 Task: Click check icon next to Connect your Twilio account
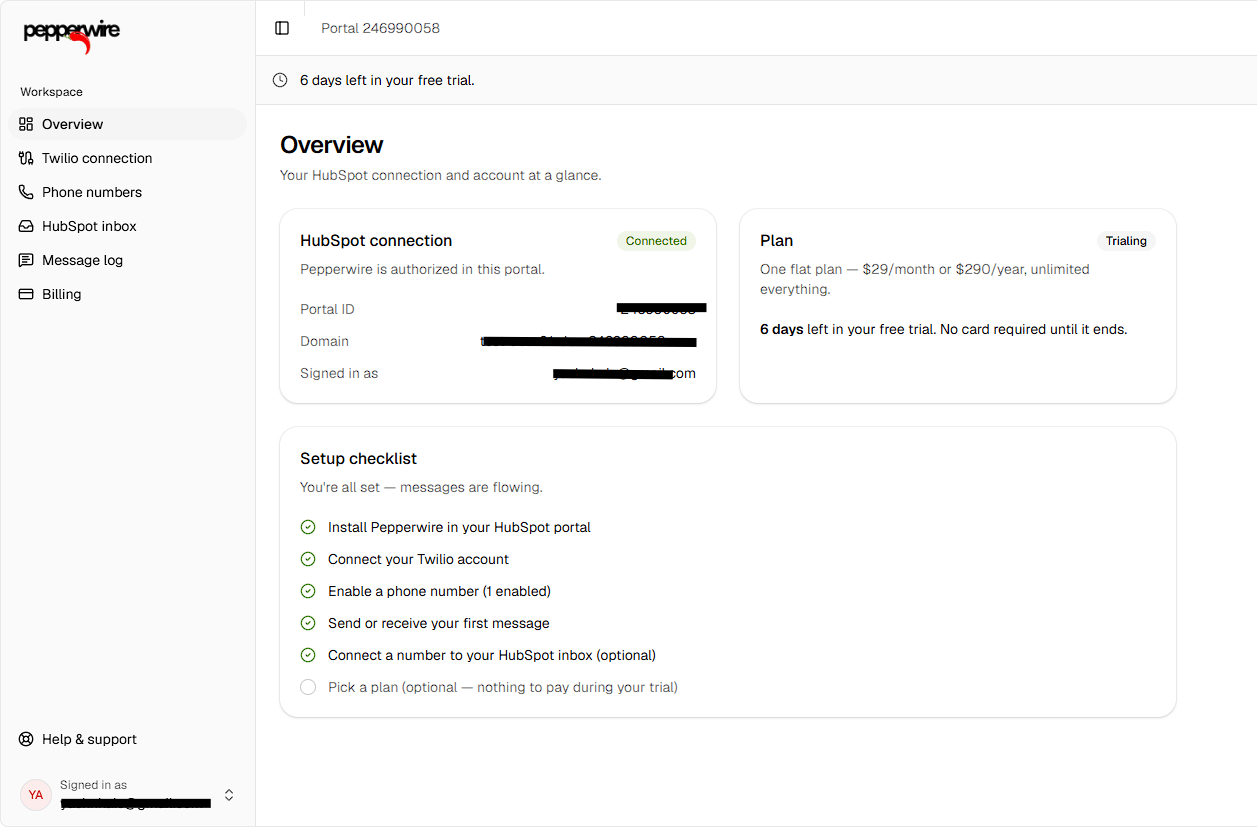(x=308, y=559)
